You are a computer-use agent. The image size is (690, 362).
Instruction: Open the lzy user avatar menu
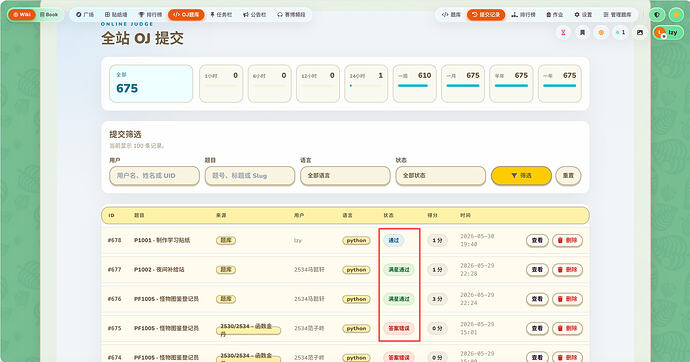click(668, 33)
